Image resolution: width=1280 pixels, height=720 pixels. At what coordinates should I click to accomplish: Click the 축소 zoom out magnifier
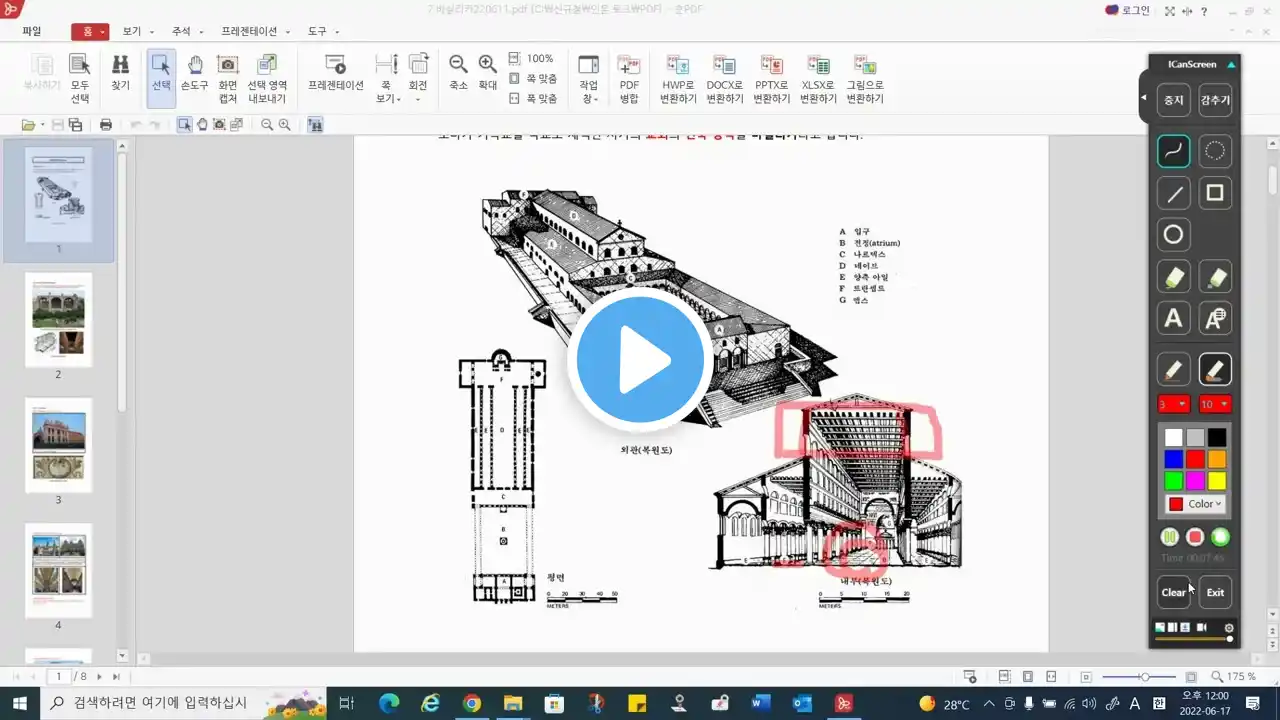click(x=458, y=74)
